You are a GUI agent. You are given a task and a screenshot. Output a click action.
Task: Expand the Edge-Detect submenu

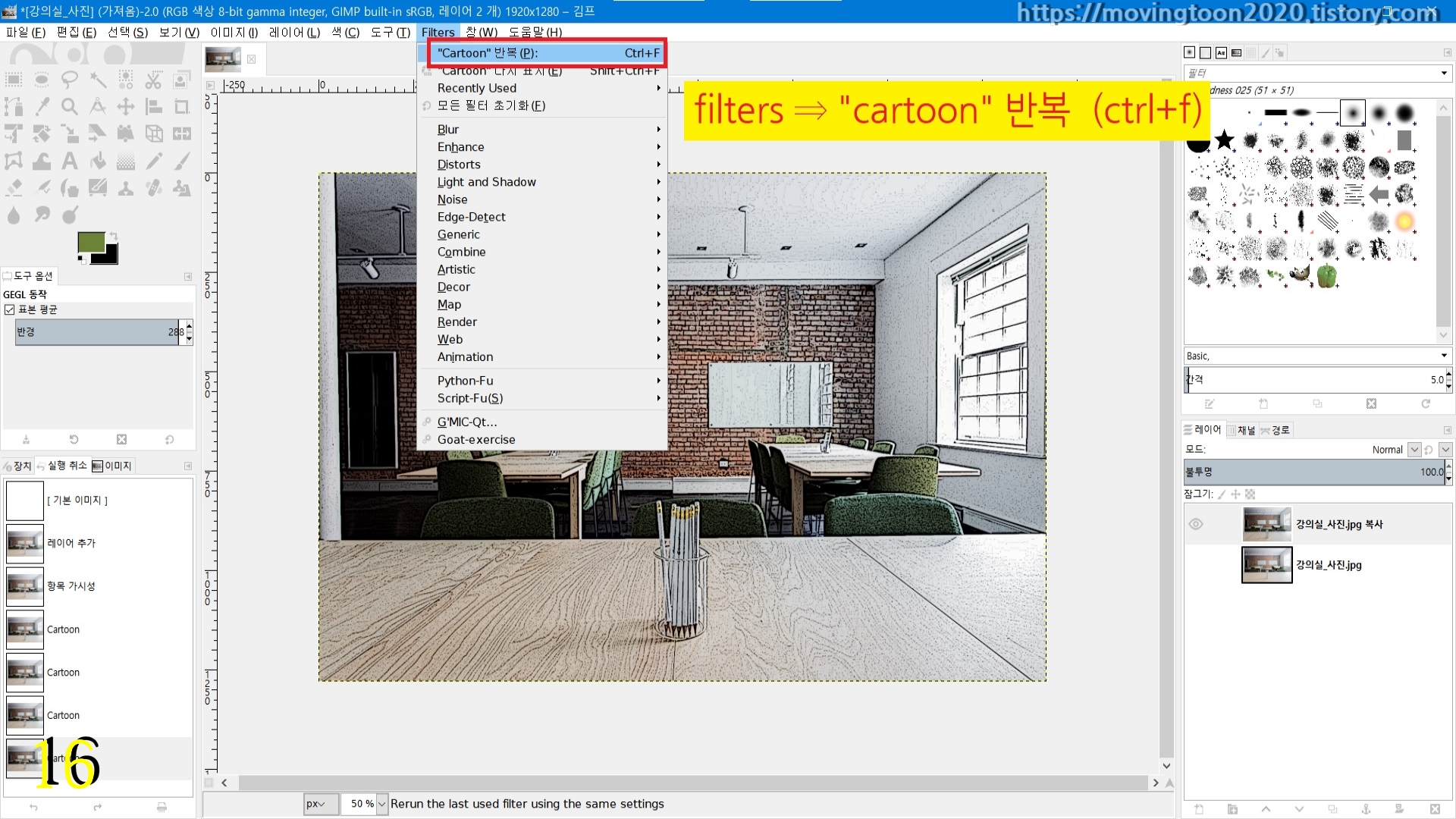pos(542,217)
